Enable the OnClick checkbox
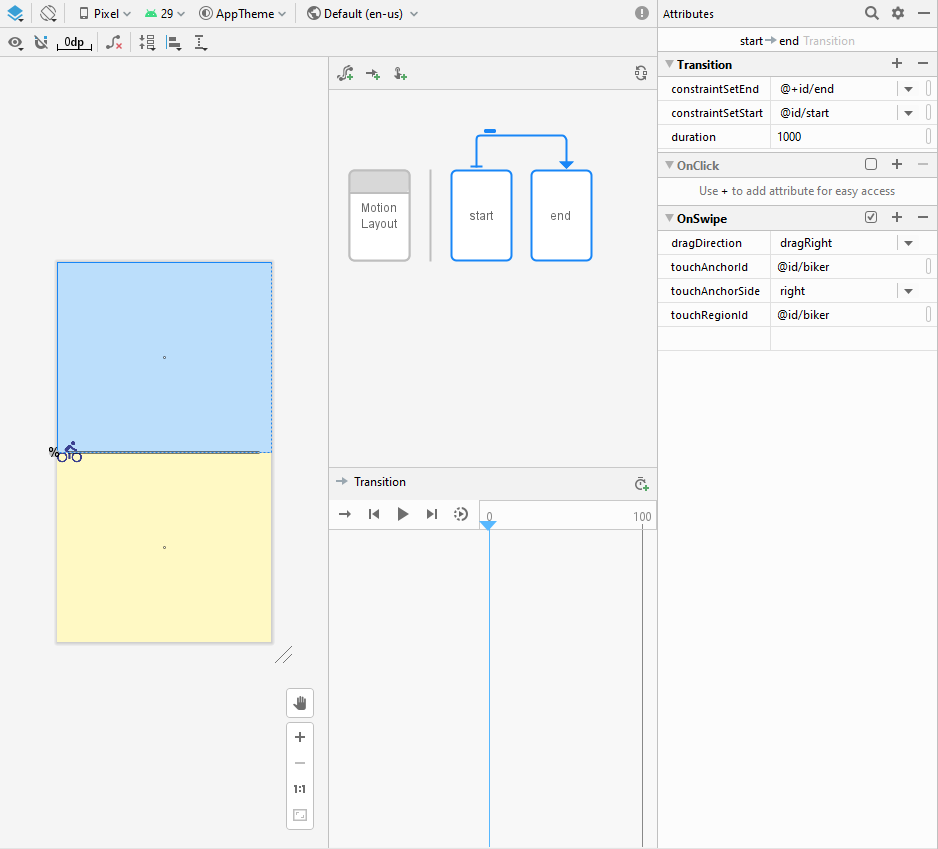Image resolution: width=938 pixels, height=849 pixels. click(871, 165)
